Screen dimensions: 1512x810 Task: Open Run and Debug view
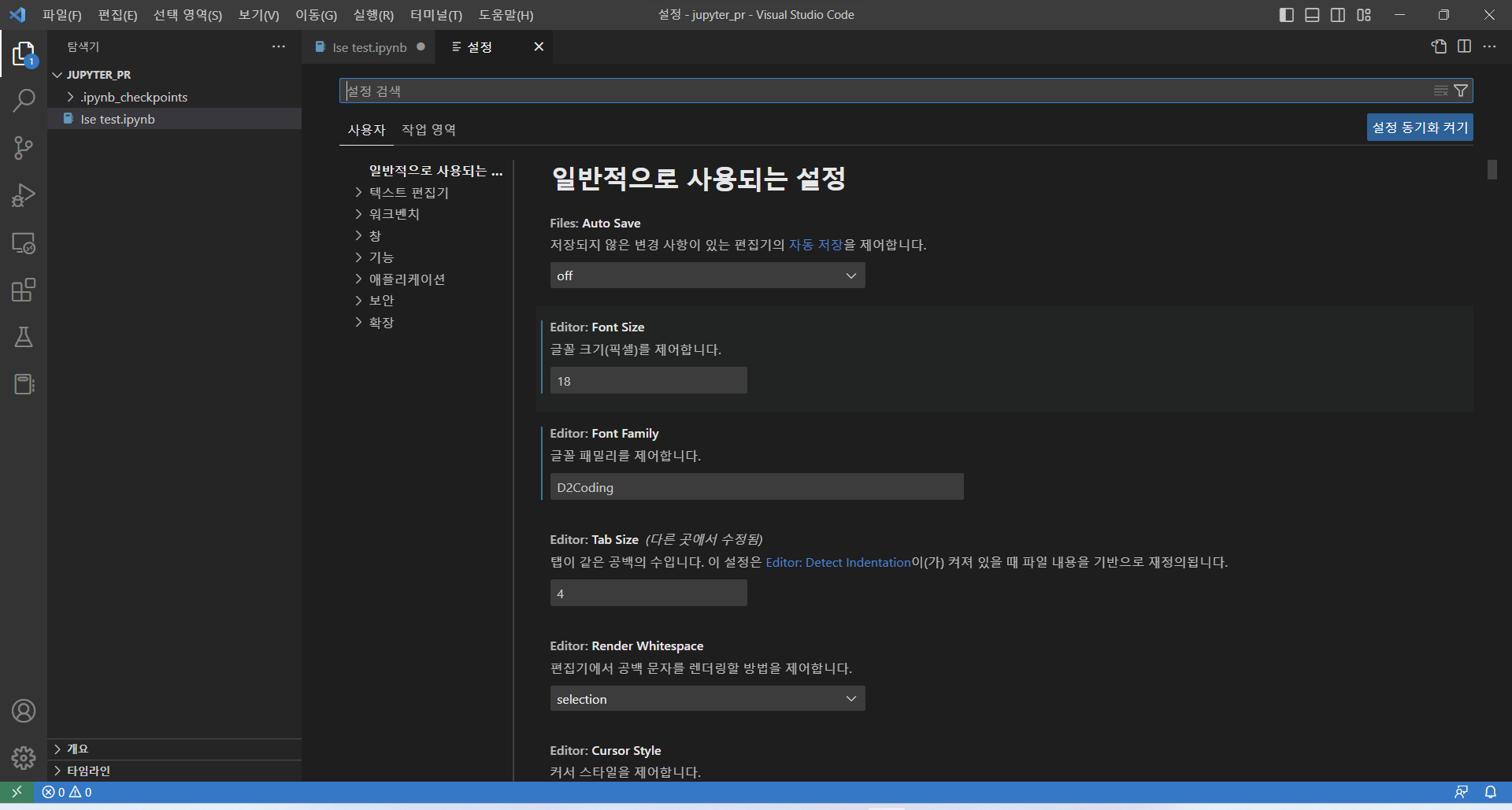pos(24,195)
